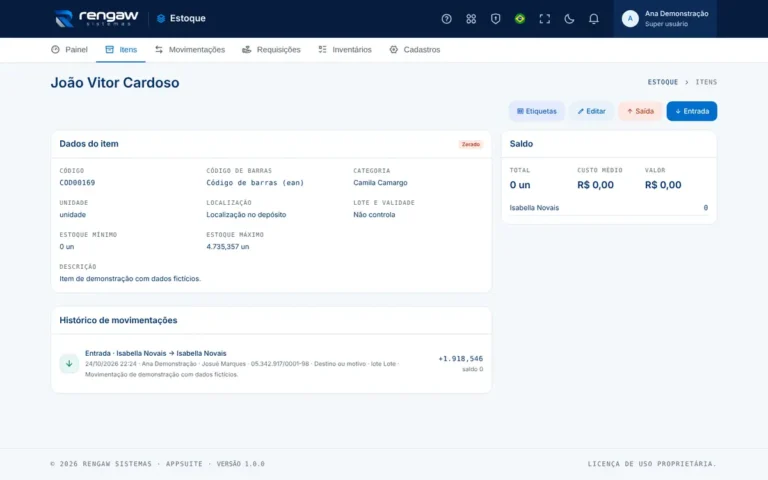Viewport: 768px width, 480px height.
Task: Click the 0 un total balance
Action: click(x=520, y=185)
